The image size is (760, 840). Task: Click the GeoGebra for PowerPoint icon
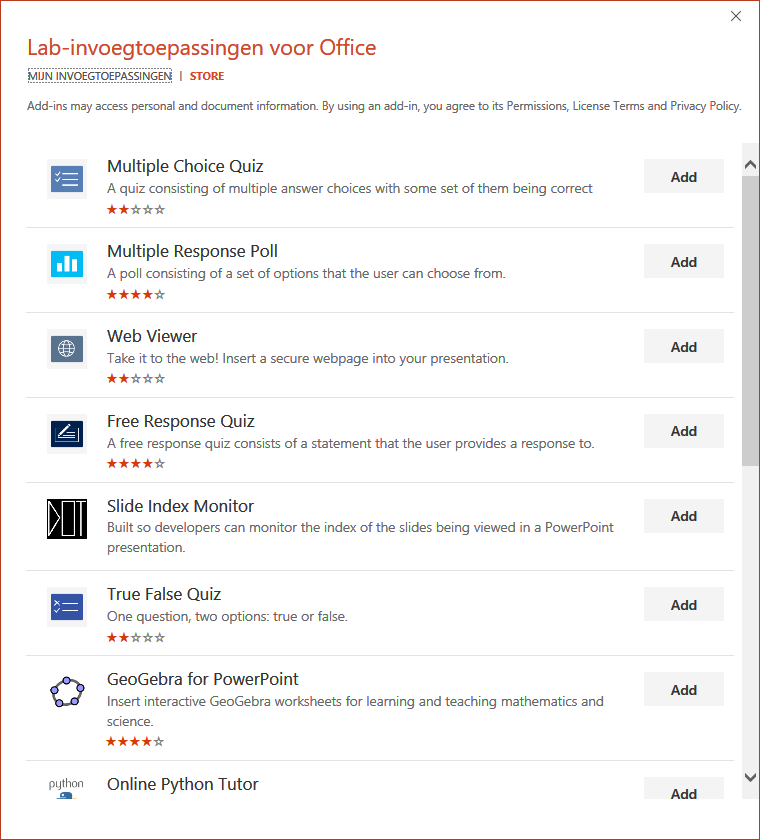67,692
